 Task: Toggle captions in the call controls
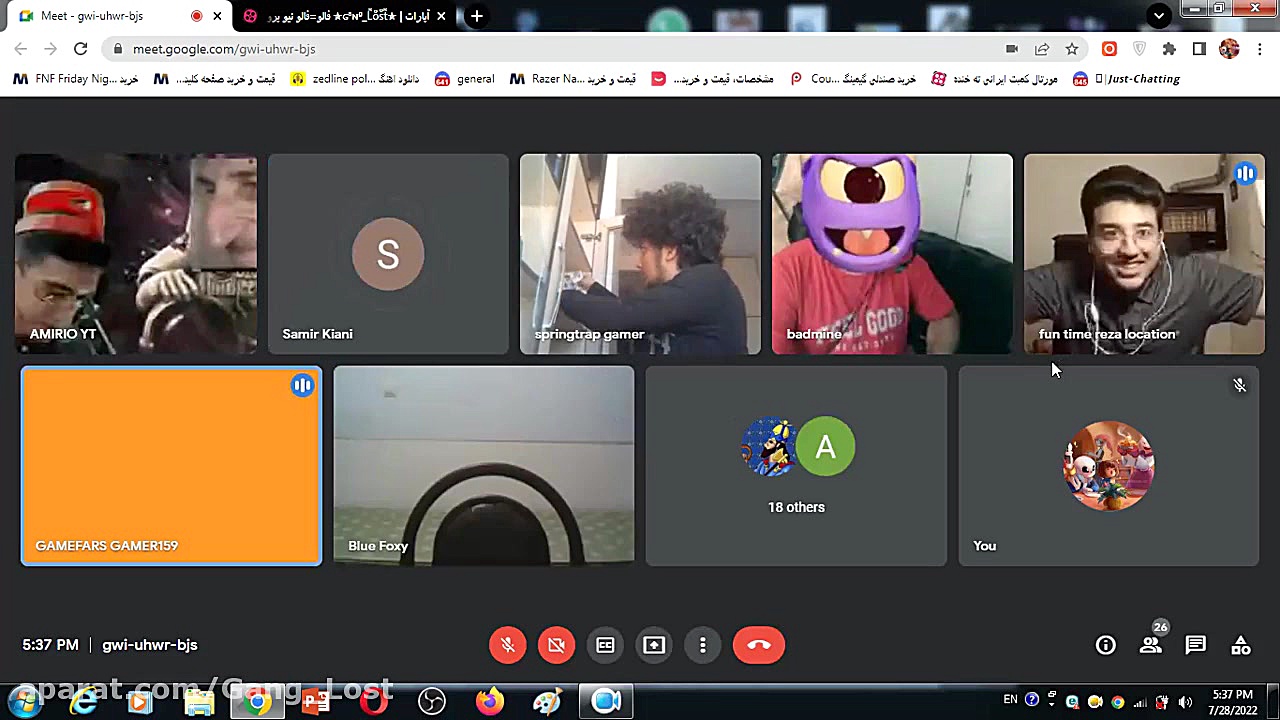pos(605,645)
